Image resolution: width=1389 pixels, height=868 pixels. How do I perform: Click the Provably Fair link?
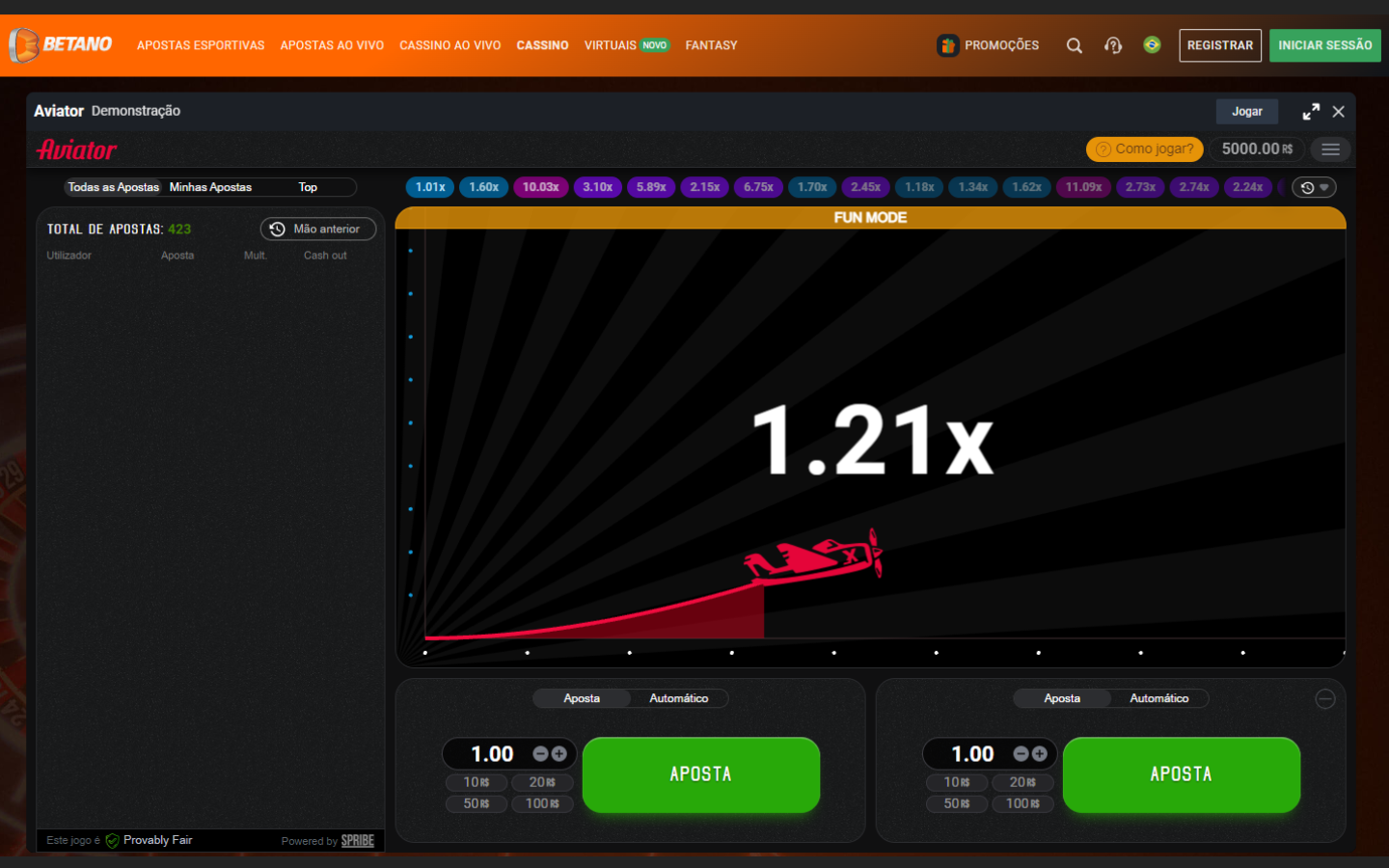pos(158,841)
